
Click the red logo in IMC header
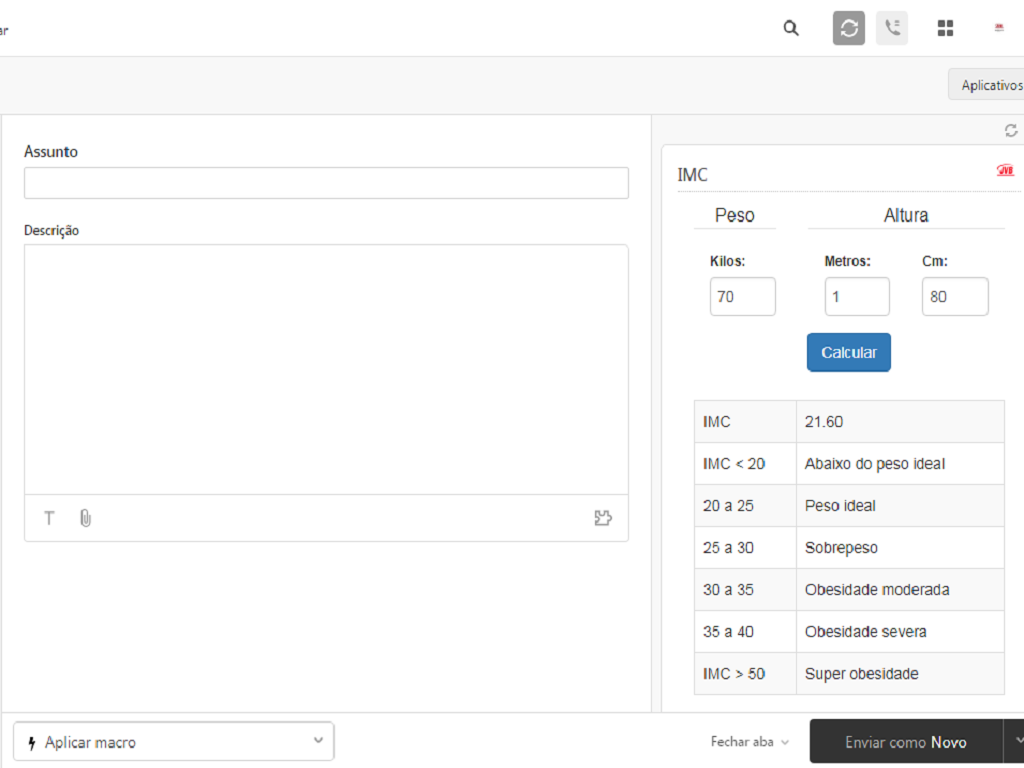1005,171
